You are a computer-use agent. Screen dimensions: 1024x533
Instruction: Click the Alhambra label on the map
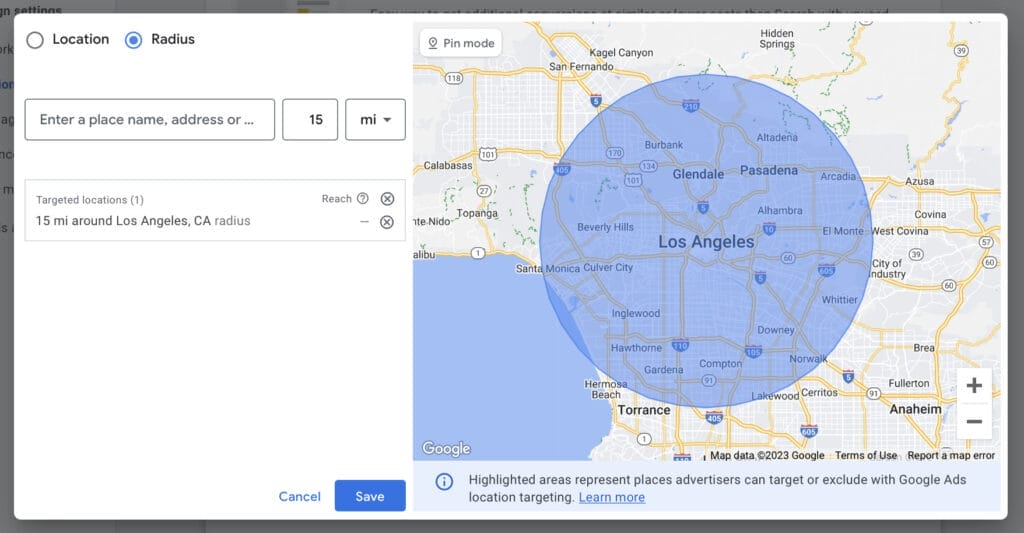click(x=780, y=210)
